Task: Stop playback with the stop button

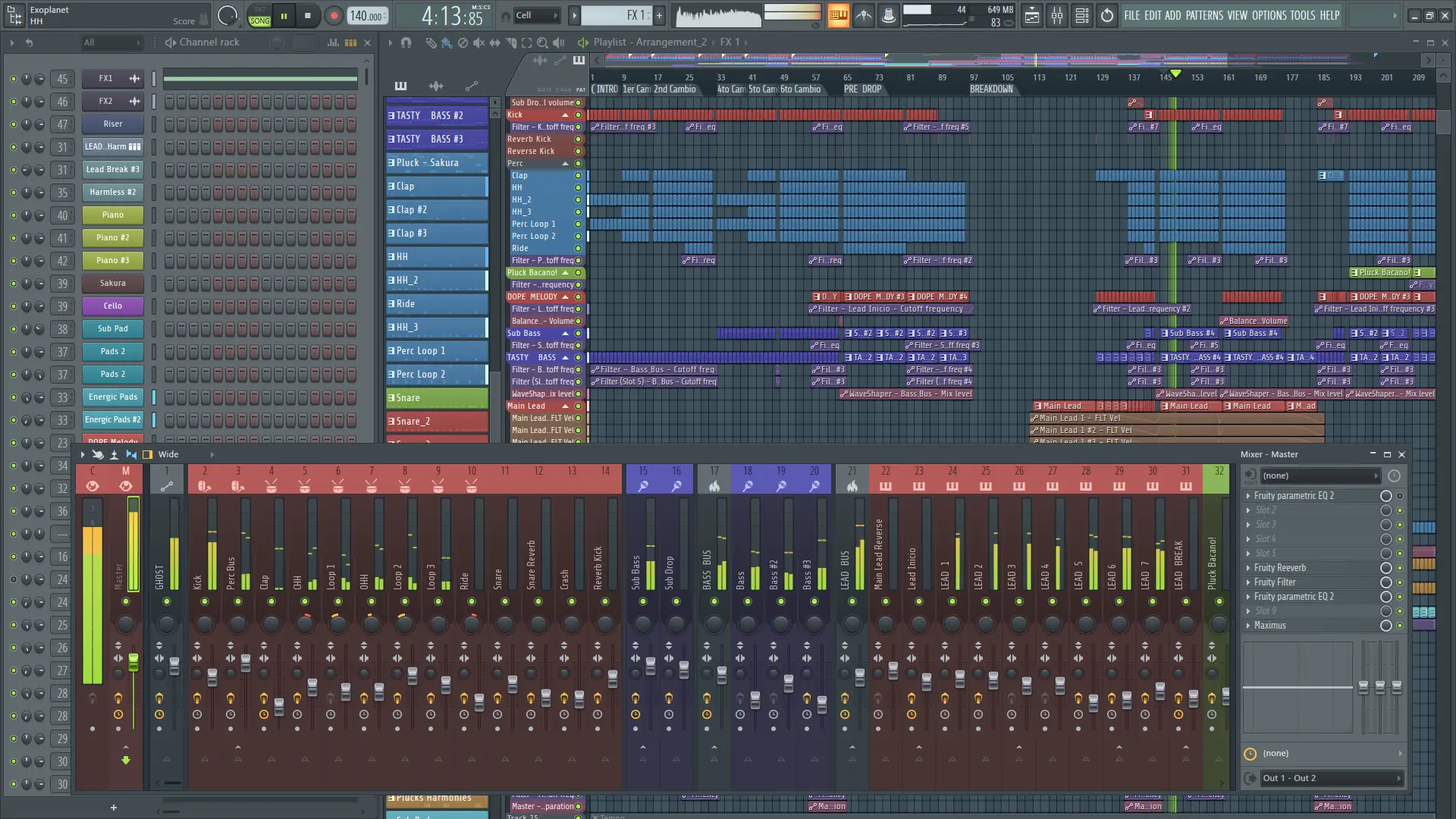Action: click(x=307, y=16)
